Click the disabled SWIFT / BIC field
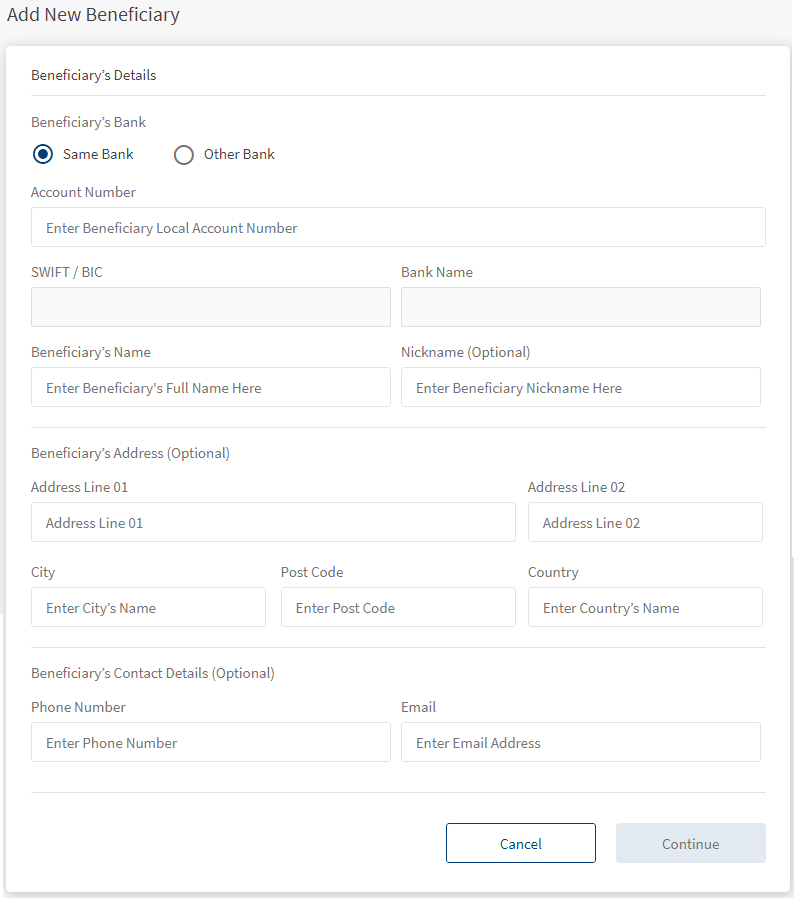The height and width of the screenshot is (900, 796). 211,308
